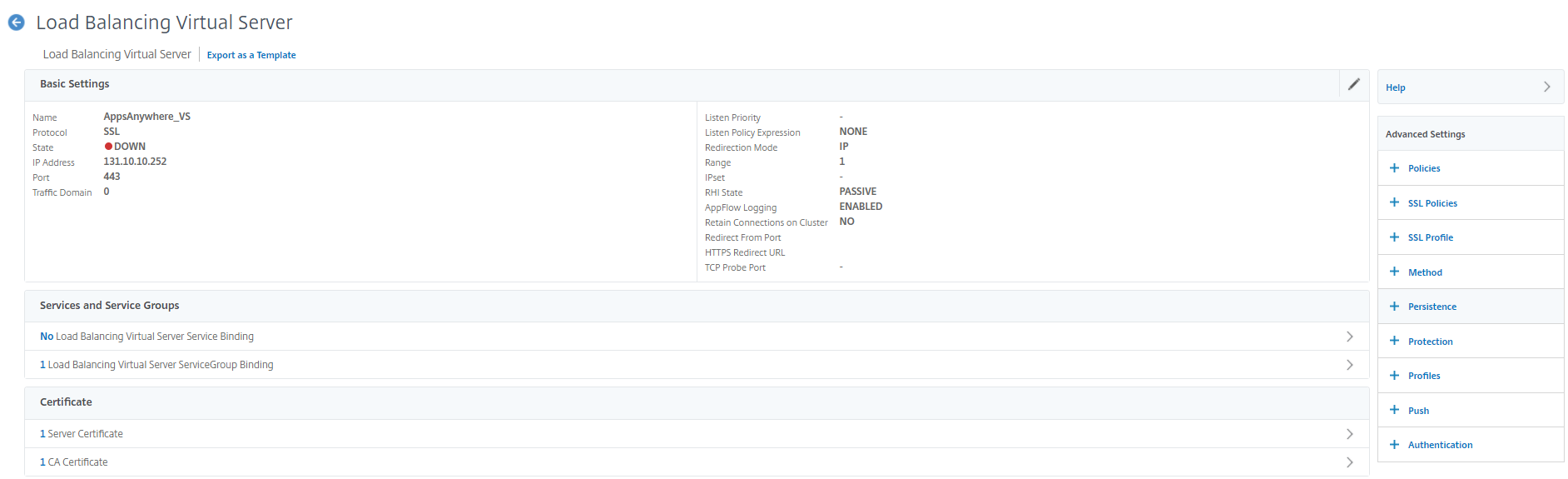Open 1 Load Balancing ServiceGroup Binding
Screen dimensions: 1568x479
(156, 365)
